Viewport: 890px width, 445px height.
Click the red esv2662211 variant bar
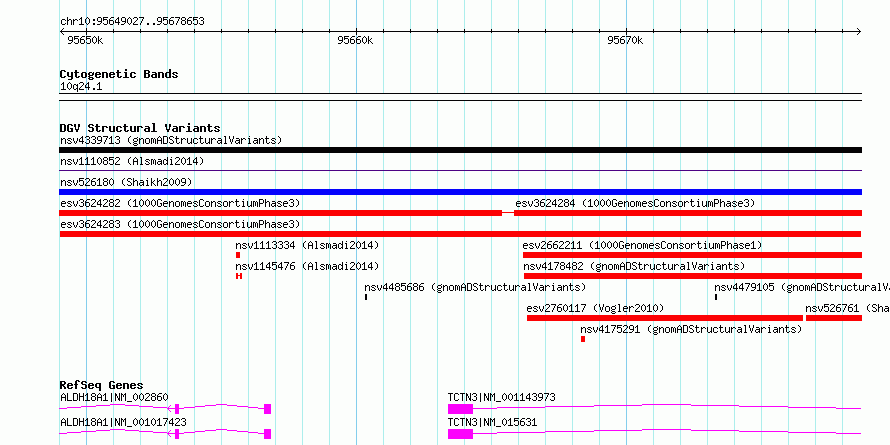[692, 255]
